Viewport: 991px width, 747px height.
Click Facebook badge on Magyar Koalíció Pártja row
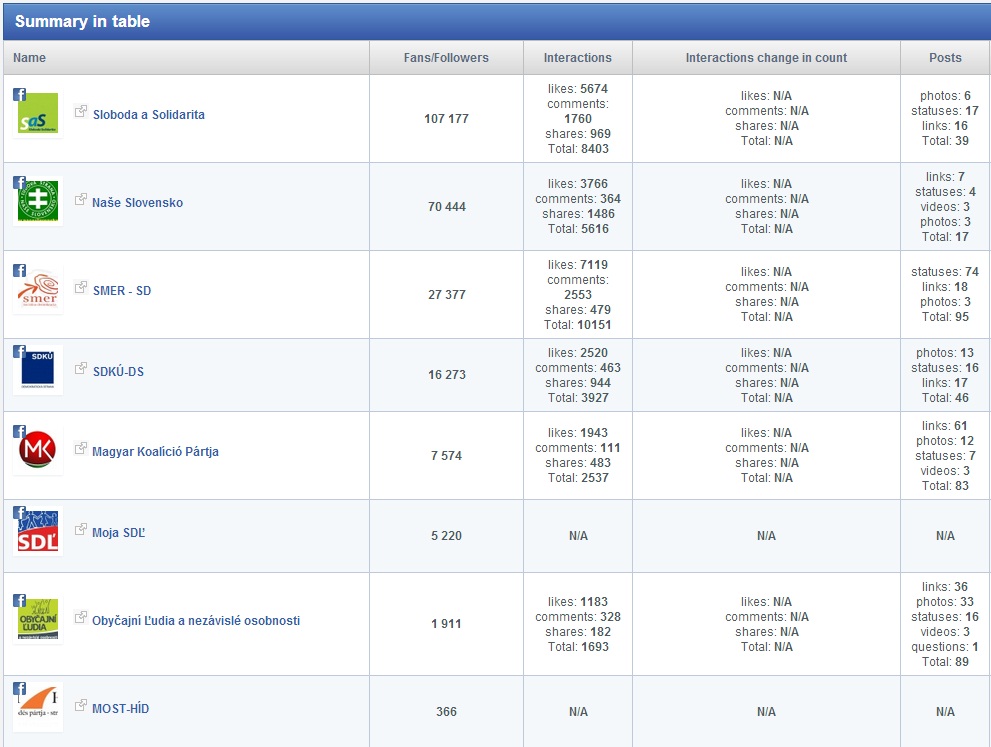click(x=20, y=432)
